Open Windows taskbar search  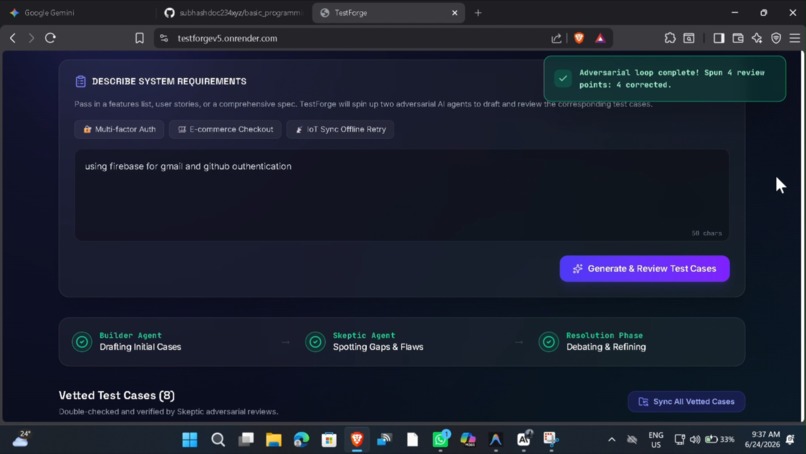pos(218,440)
